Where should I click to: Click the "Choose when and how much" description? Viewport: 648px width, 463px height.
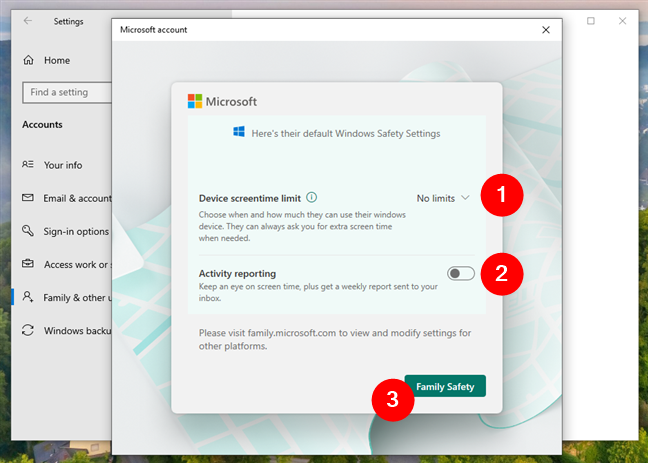[302, 226]
